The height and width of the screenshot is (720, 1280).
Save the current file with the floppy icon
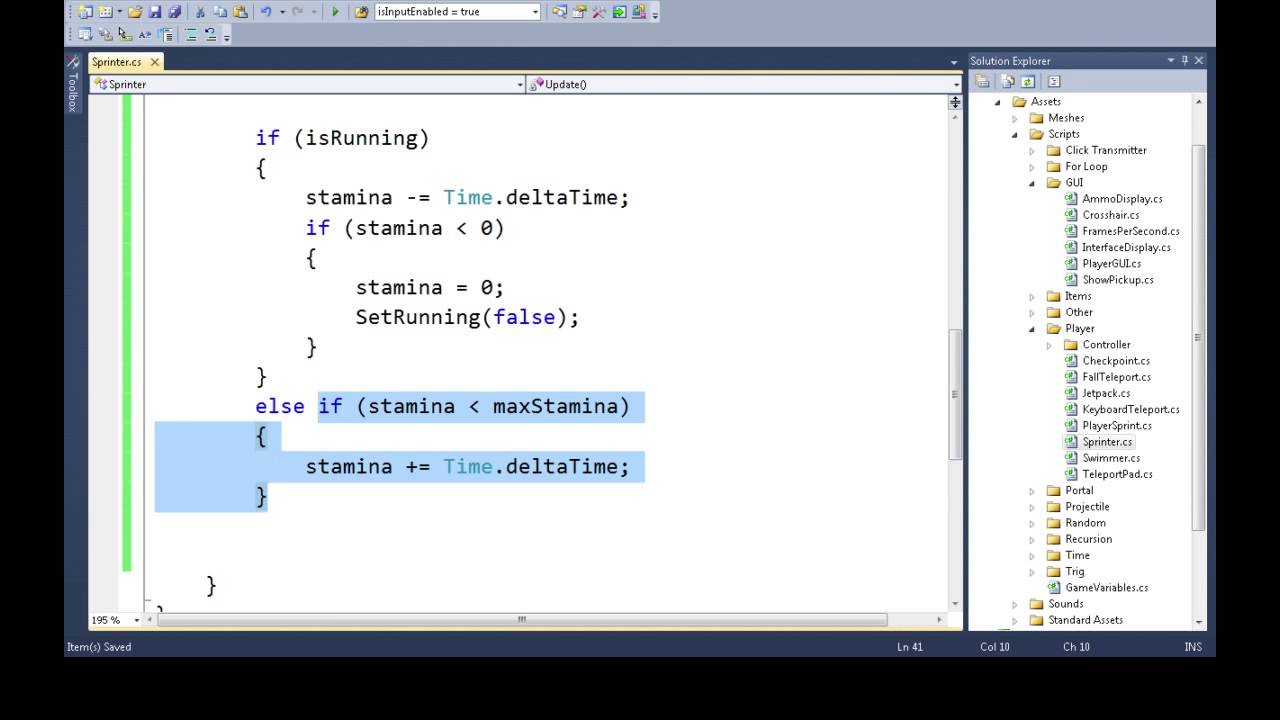(155, 12)
